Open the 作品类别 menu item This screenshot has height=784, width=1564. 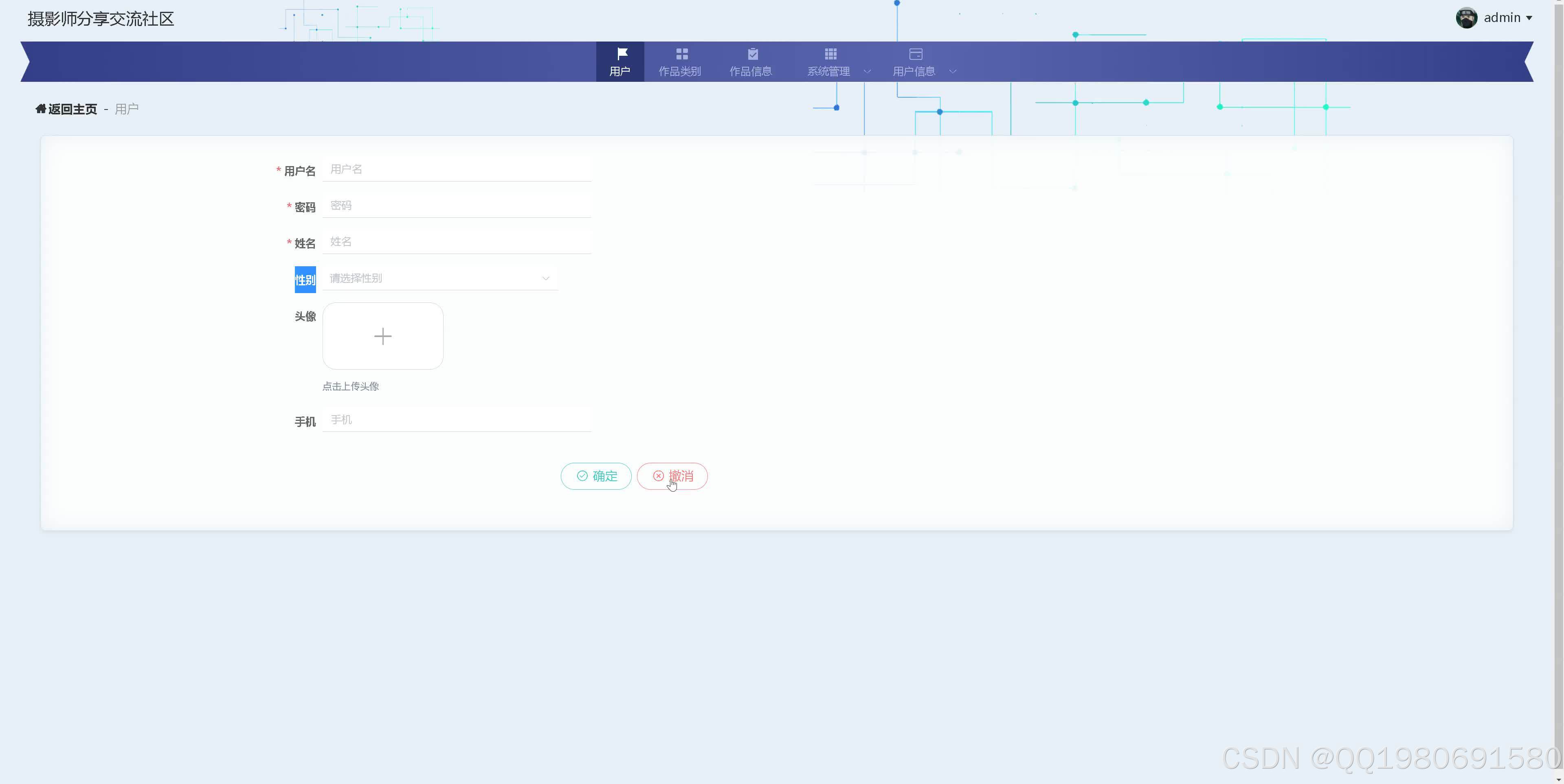[x=680, y=71]
